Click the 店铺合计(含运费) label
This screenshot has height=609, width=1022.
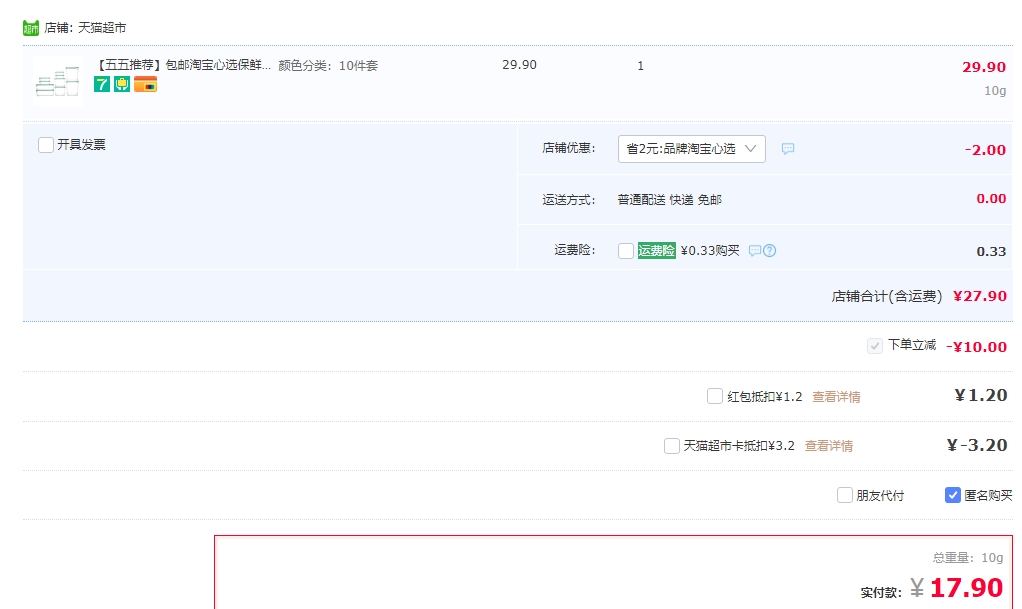click(887, 297)
